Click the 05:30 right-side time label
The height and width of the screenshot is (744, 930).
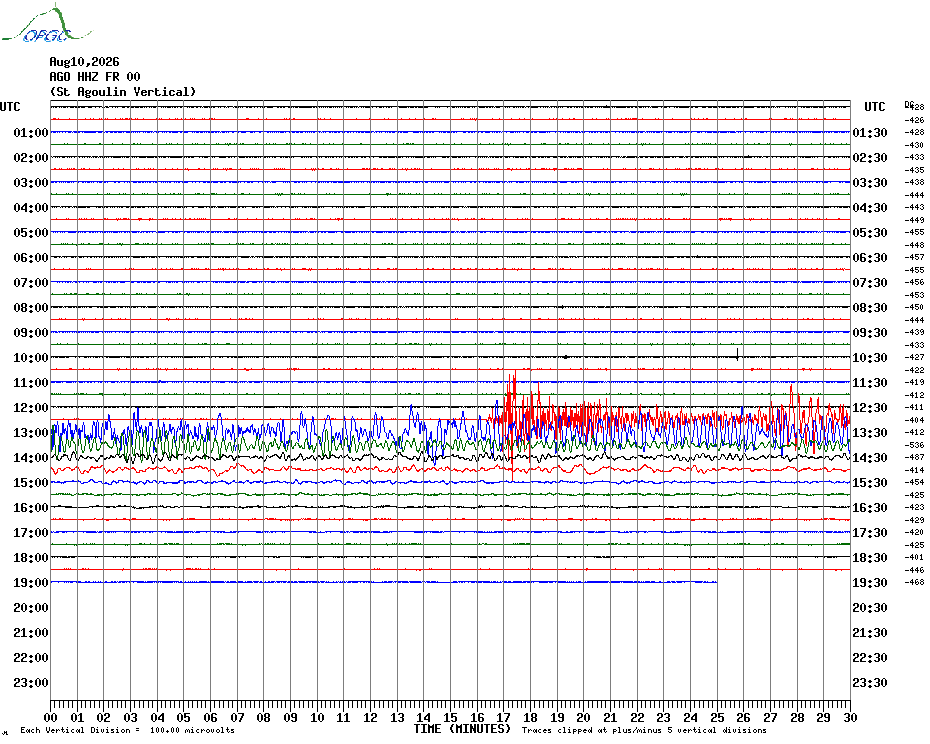tap(870, 233)
